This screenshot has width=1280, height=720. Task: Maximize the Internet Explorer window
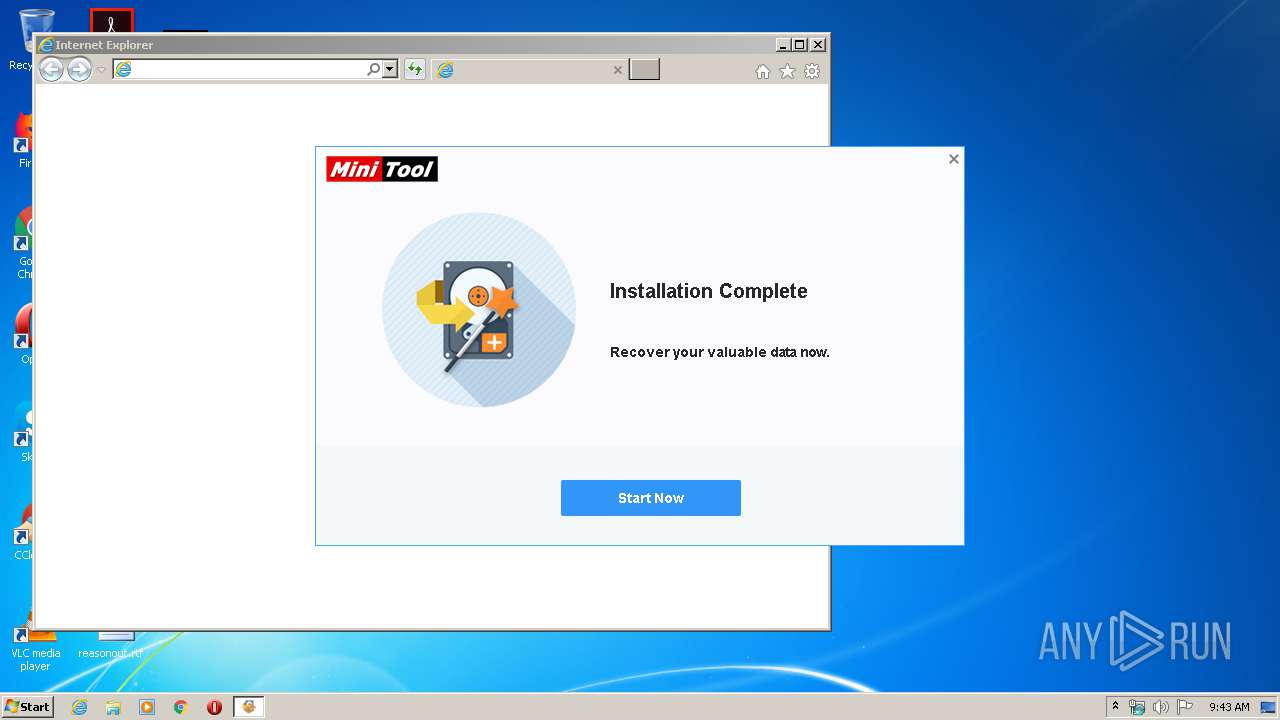pyautogui.click(x=799, y=45)
